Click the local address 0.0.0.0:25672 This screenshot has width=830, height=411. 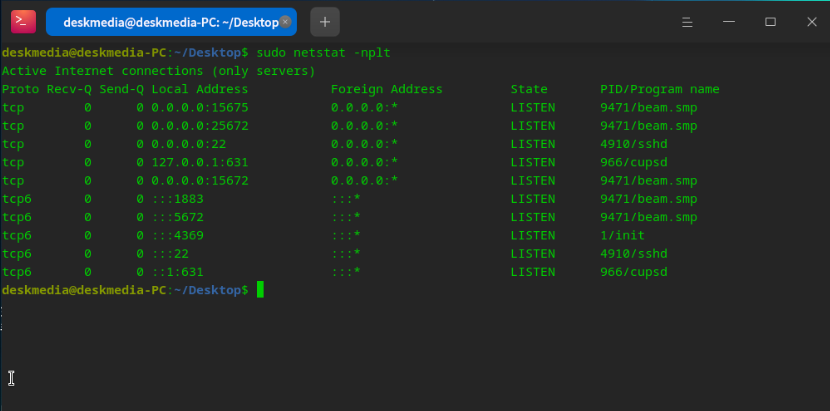(x=200, y=126)
